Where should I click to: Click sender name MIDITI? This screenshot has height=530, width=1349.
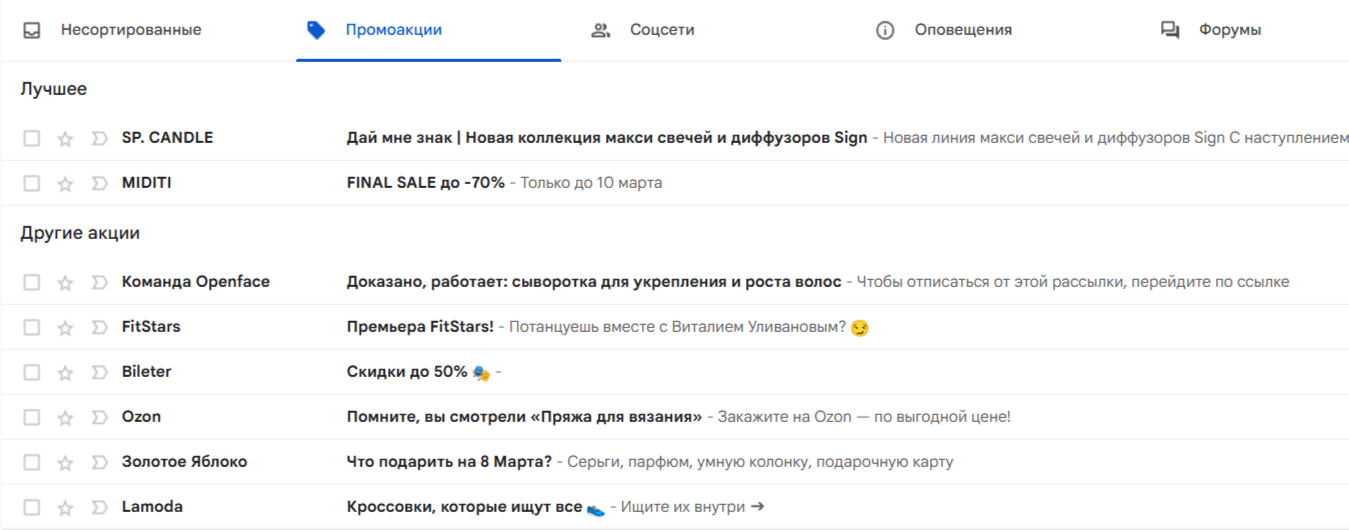(146, 183)
